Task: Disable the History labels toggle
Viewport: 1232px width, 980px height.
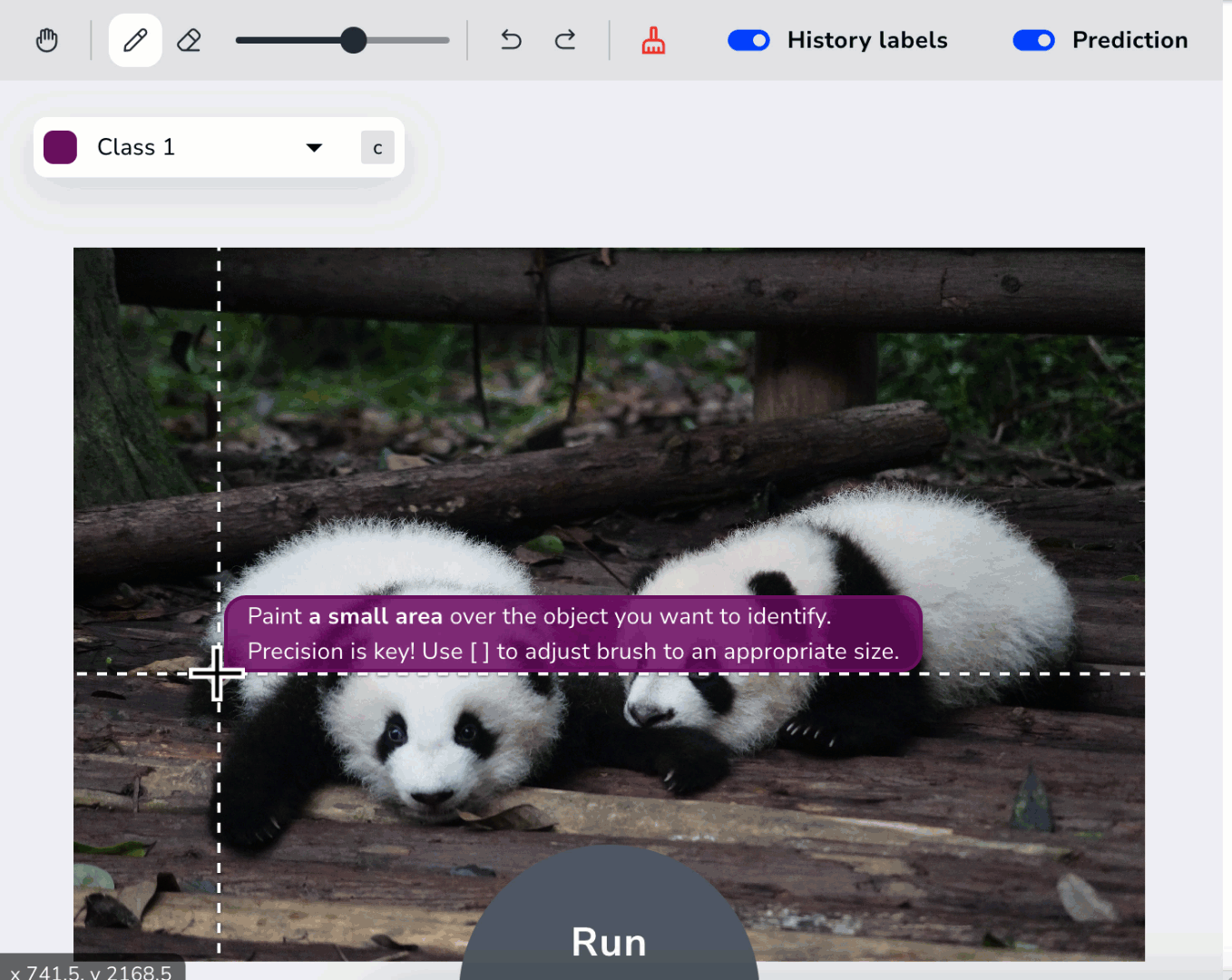Action: click(x=748, y=40)
